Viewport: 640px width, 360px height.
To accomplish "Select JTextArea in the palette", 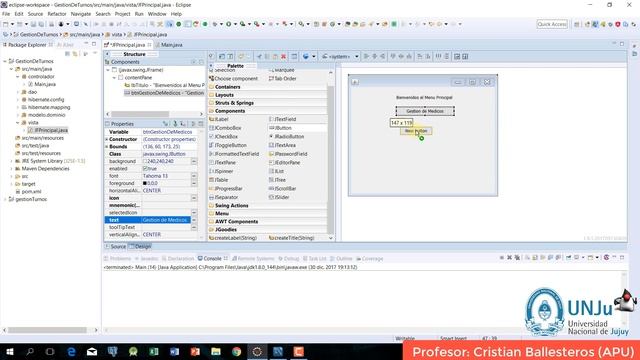I will 282,145.
